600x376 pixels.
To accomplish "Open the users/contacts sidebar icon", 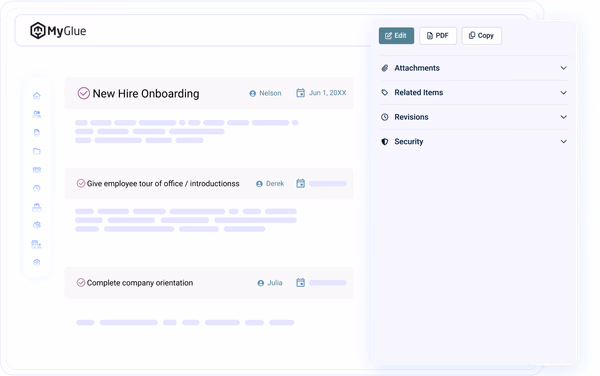I will tap(37, 114).
